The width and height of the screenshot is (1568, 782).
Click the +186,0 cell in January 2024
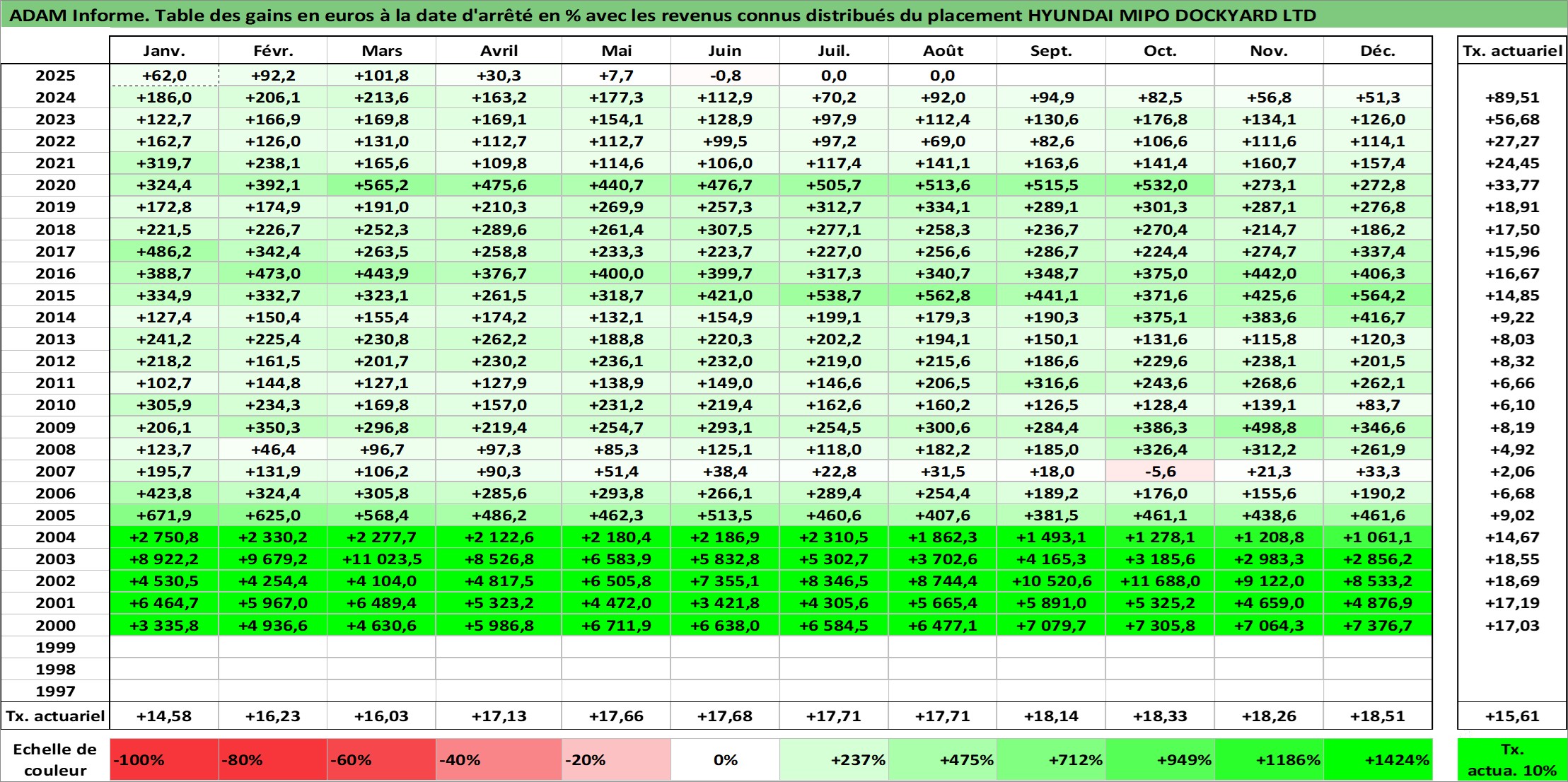164,98
